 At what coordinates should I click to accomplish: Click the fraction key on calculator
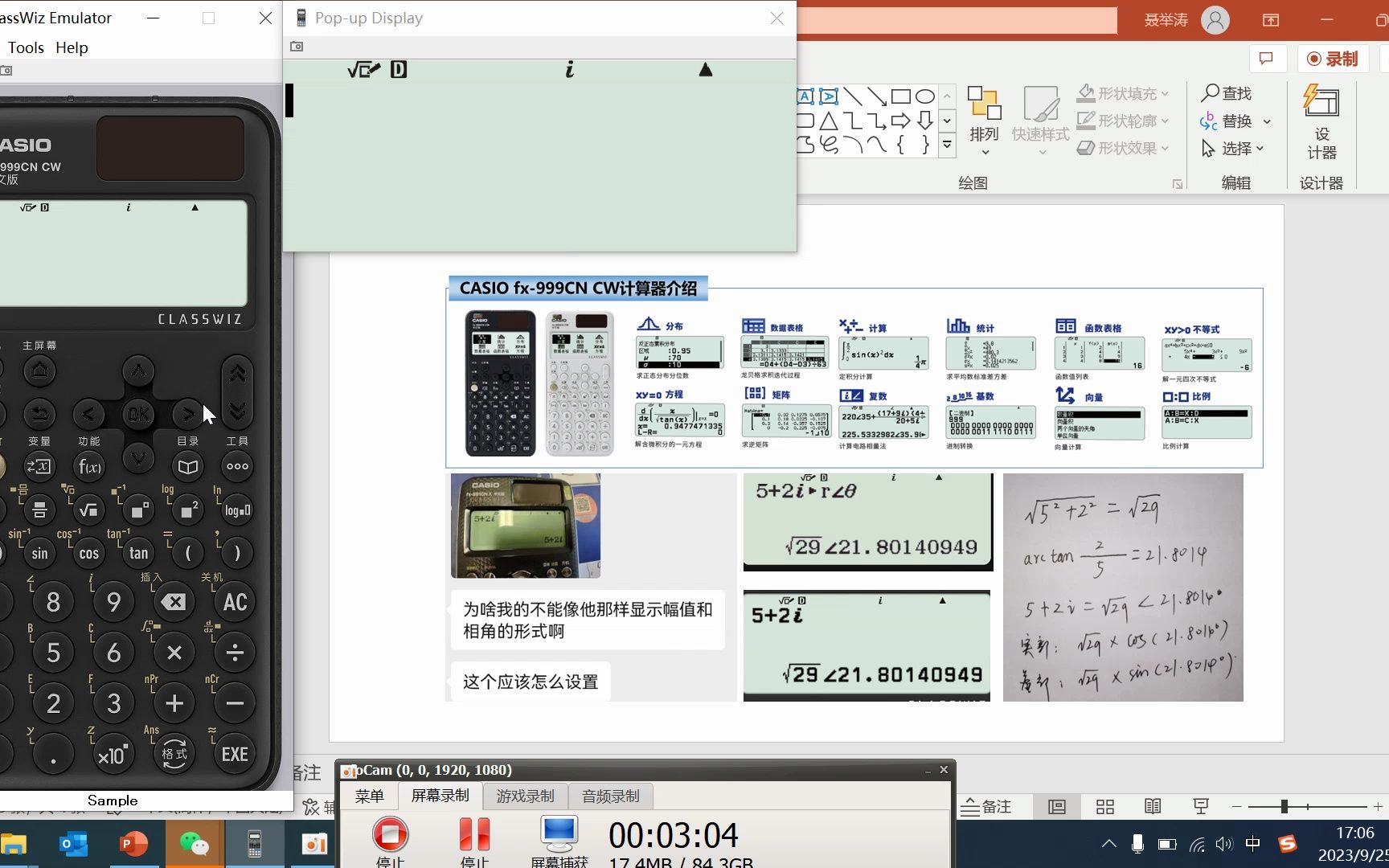39,510
